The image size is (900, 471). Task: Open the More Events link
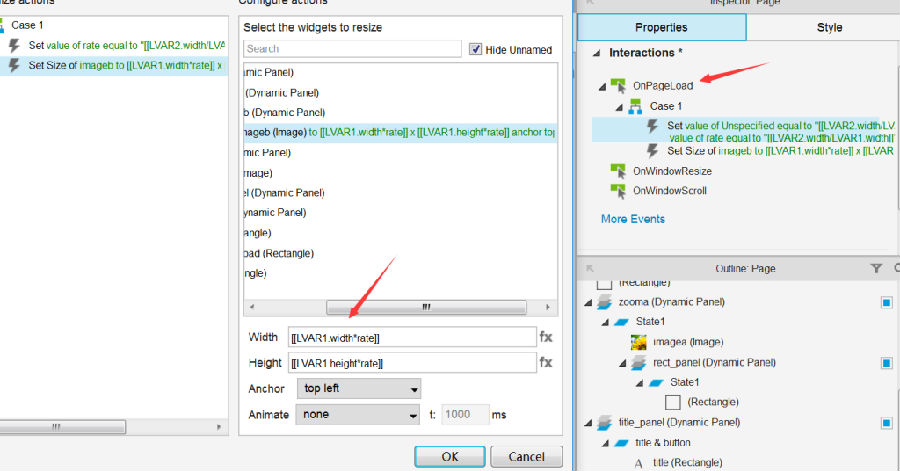point(632,218)
